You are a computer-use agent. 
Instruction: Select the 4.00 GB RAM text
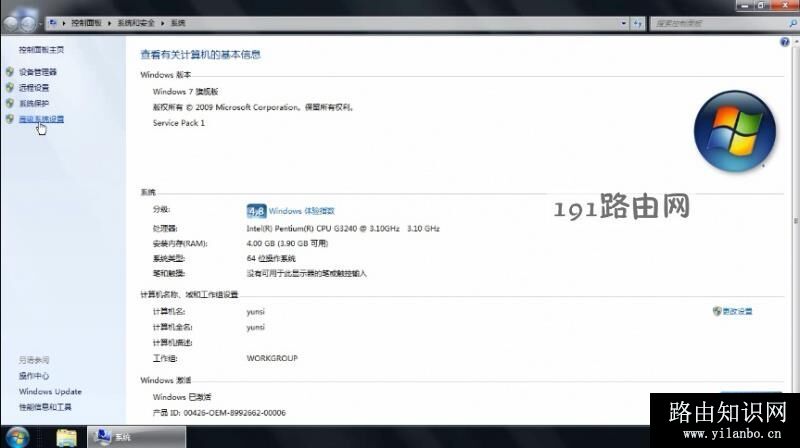(x=287, y=243)
